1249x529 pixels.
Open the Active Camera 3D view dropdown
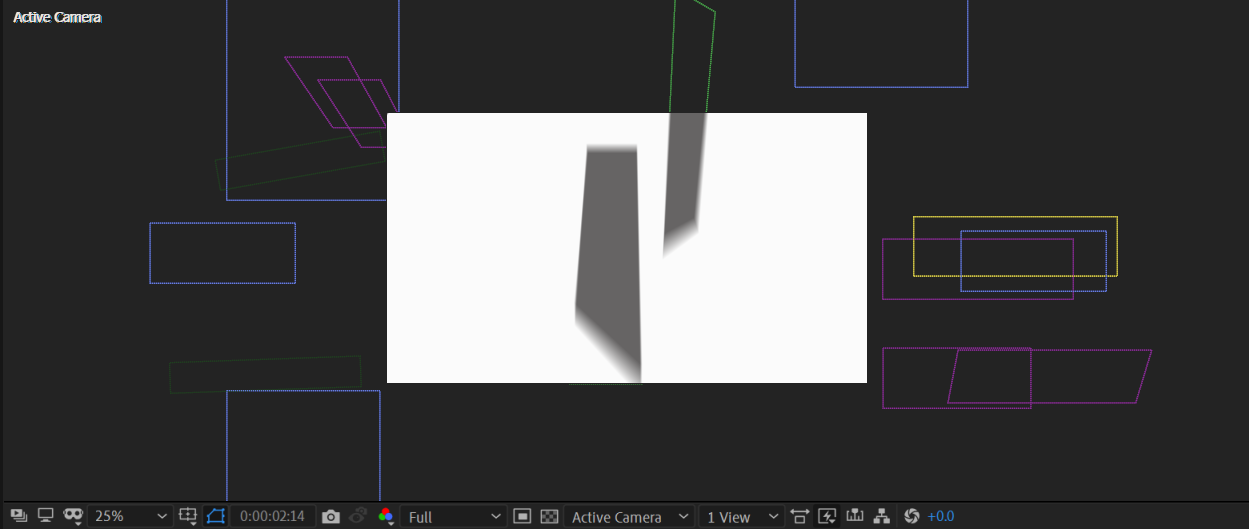pos(629,516)
